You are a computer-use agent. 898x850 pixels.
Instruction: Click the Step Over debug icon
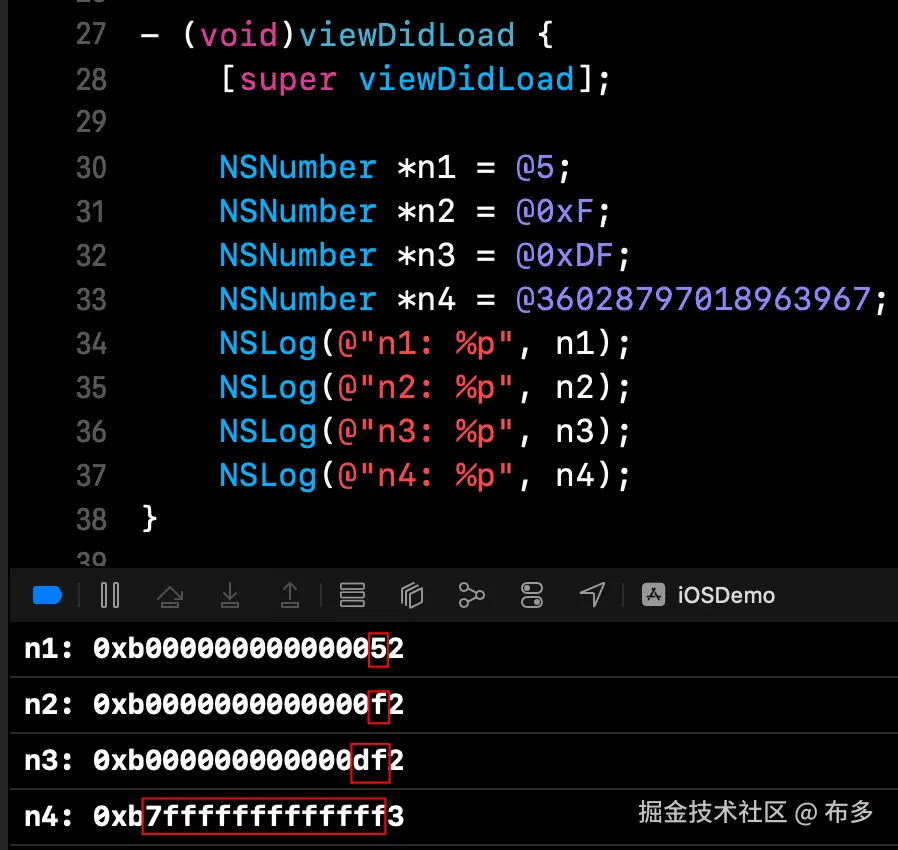click(x=170, y=596)
